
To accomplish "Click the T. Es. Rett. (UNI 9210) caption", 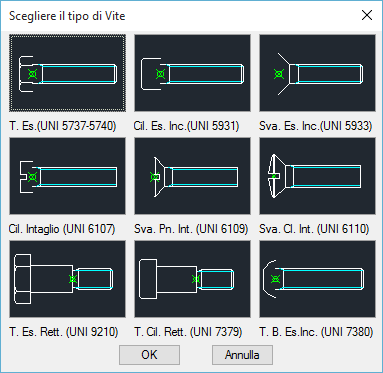I will click(64, 332).
